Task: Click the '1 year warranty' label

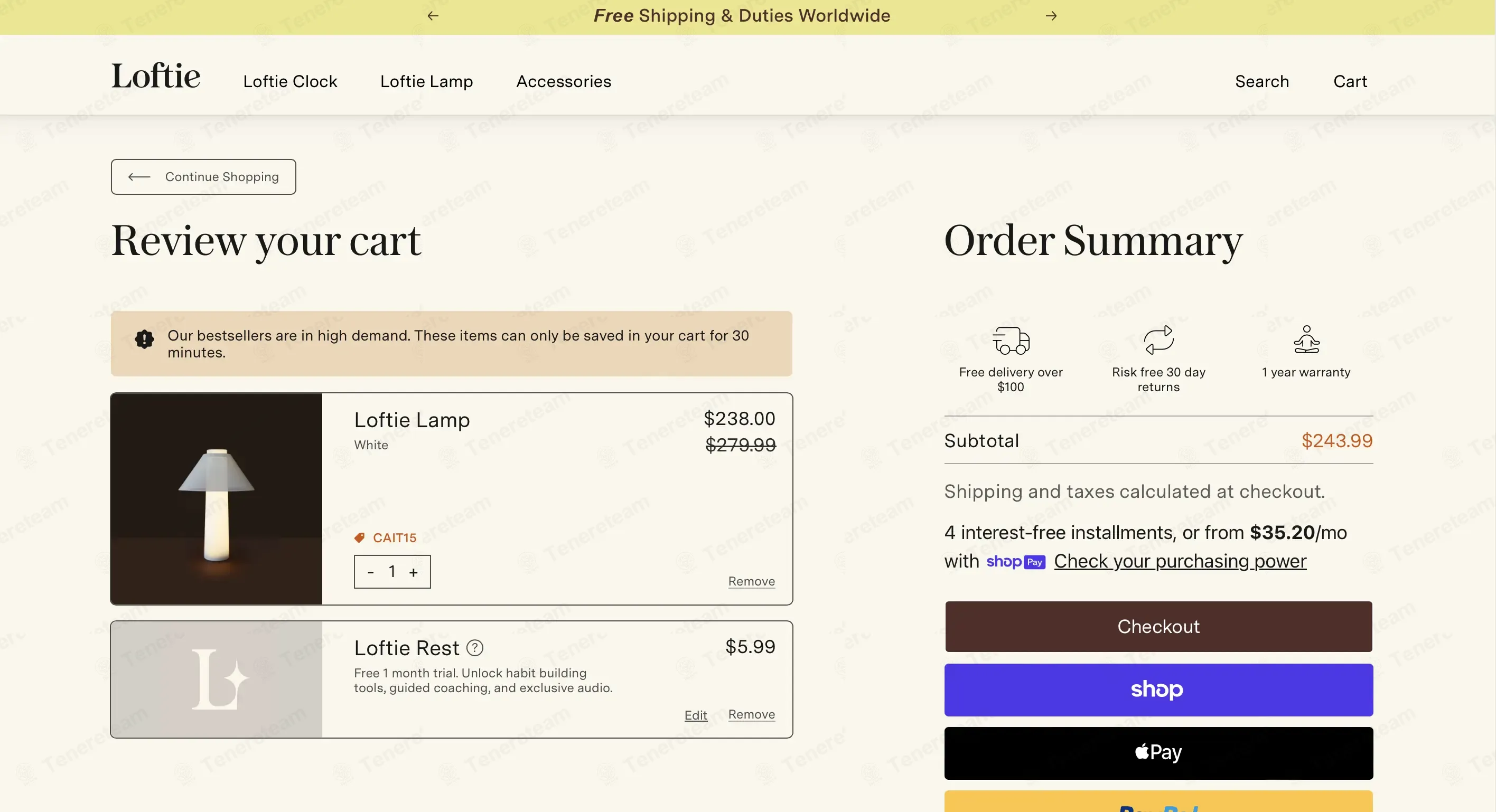Action: [1306, 372]
